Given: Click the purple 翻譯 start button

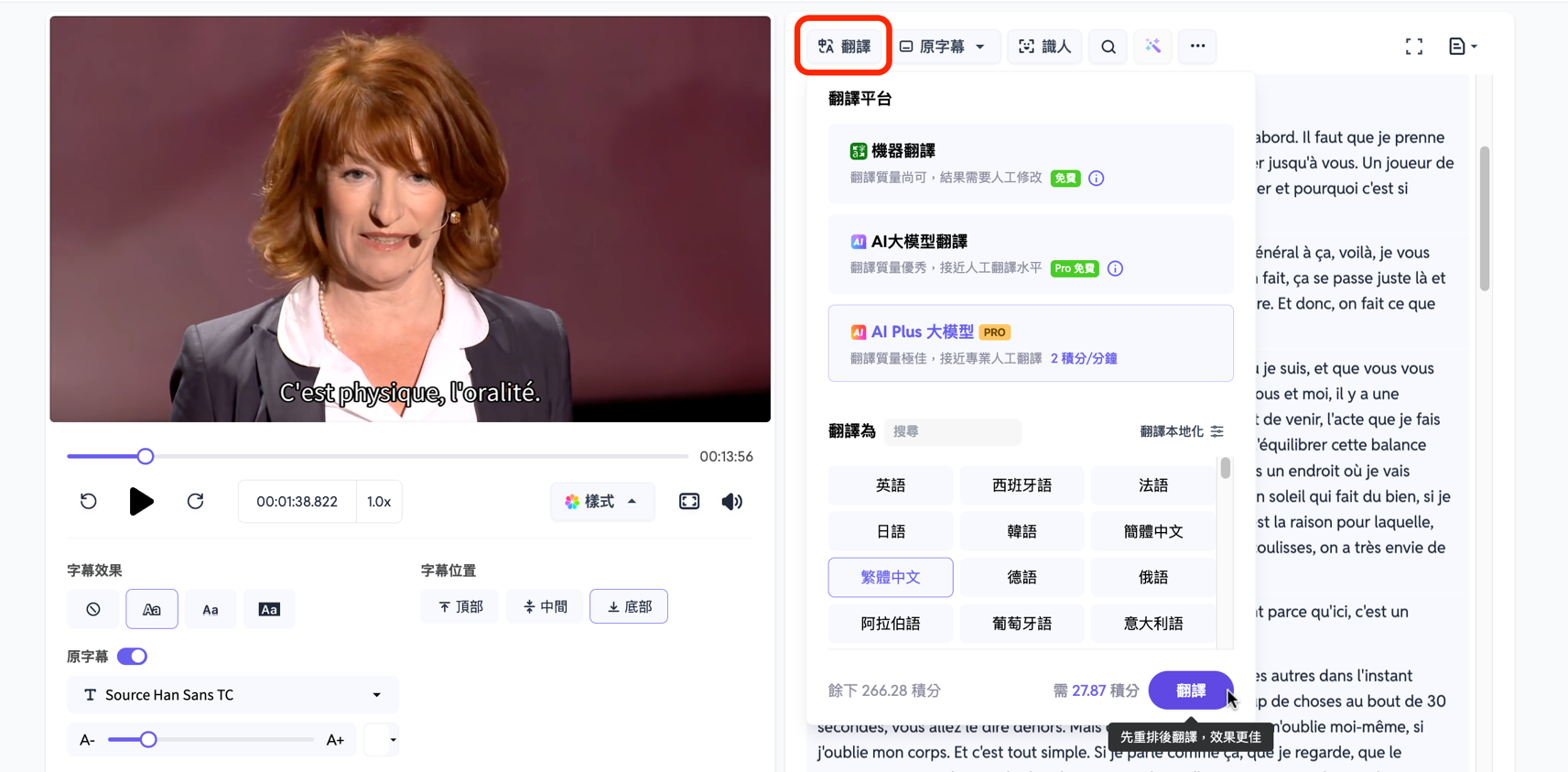Looking at the screenshot, I should (x=1191, y=690).
